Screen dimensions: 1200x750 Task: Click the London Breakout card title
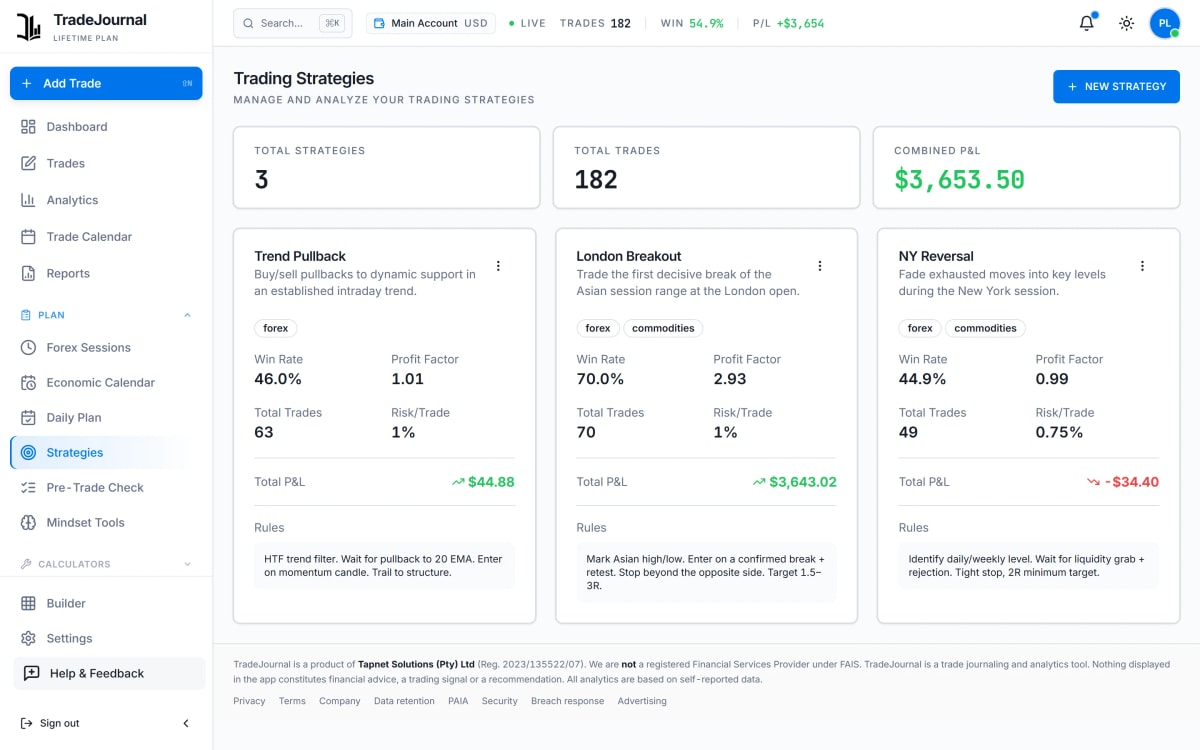coord(629,256)
